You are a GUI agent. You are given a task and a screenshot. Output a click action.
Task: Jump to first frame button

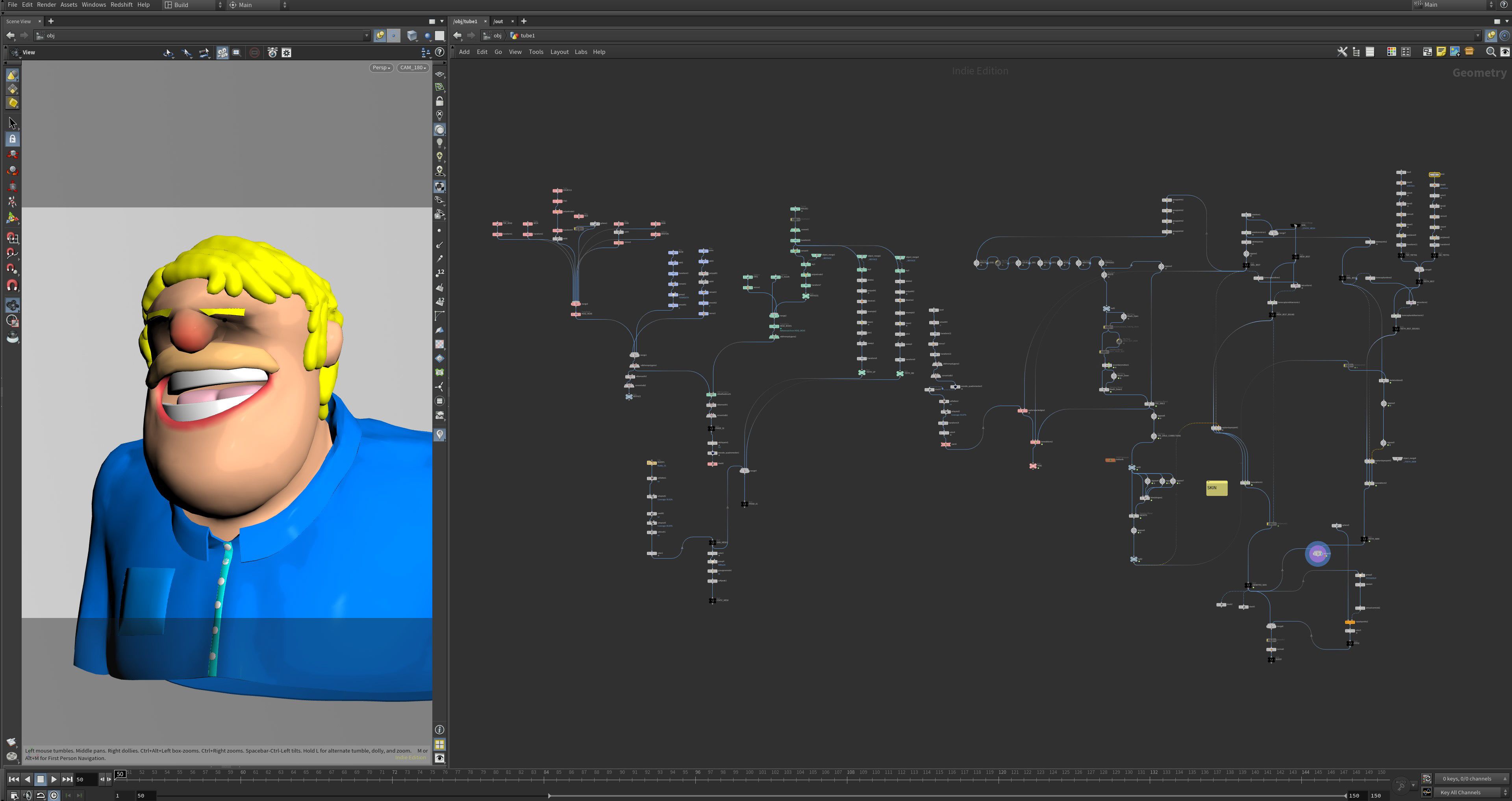point(13,779)
